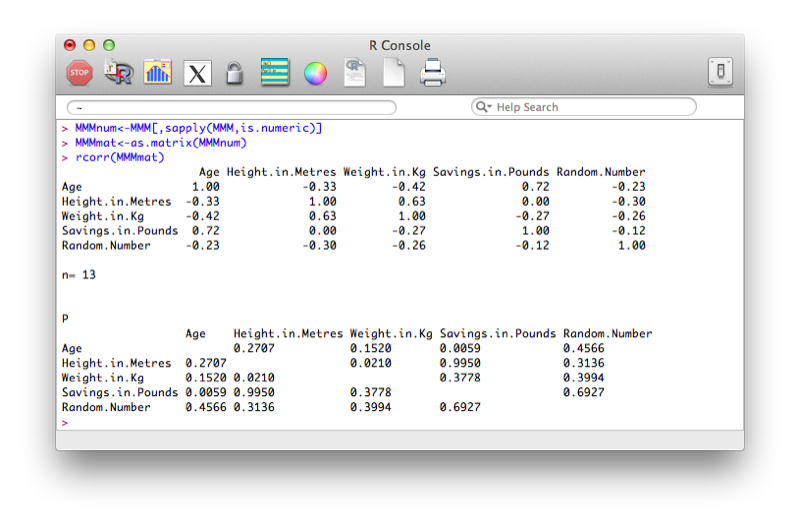
Task: Click the Help Search field
Action: coord(583,107)
